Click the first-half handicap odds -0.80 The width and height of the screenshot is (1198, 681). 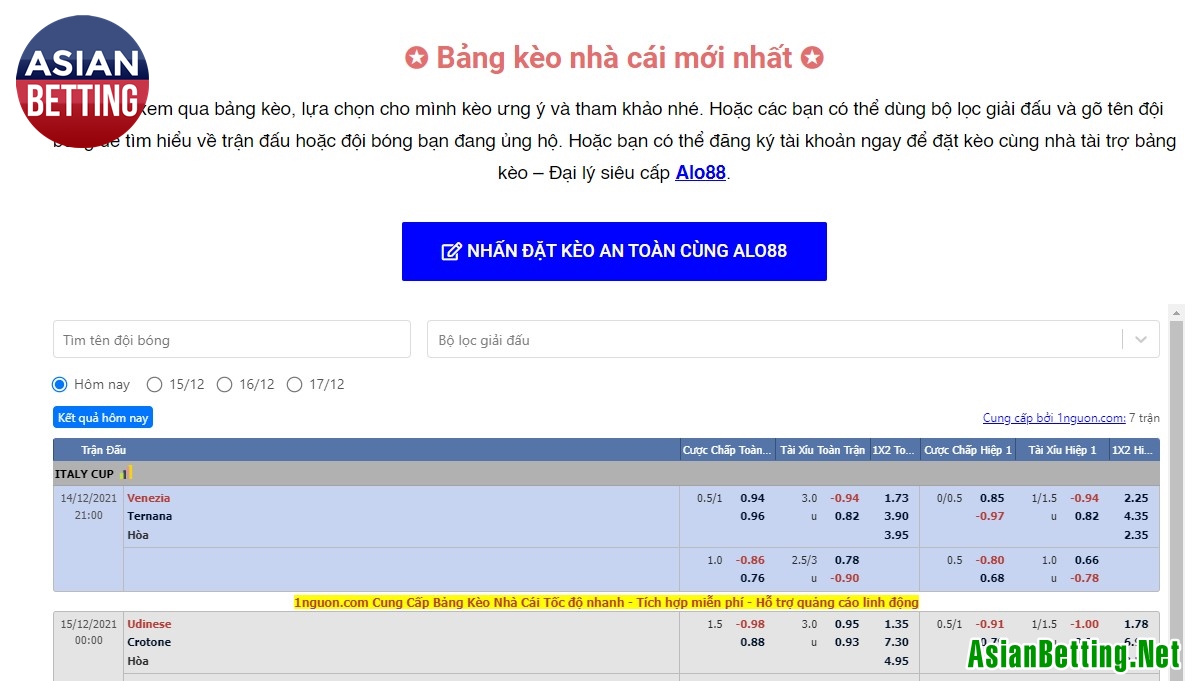pos(989,560)
